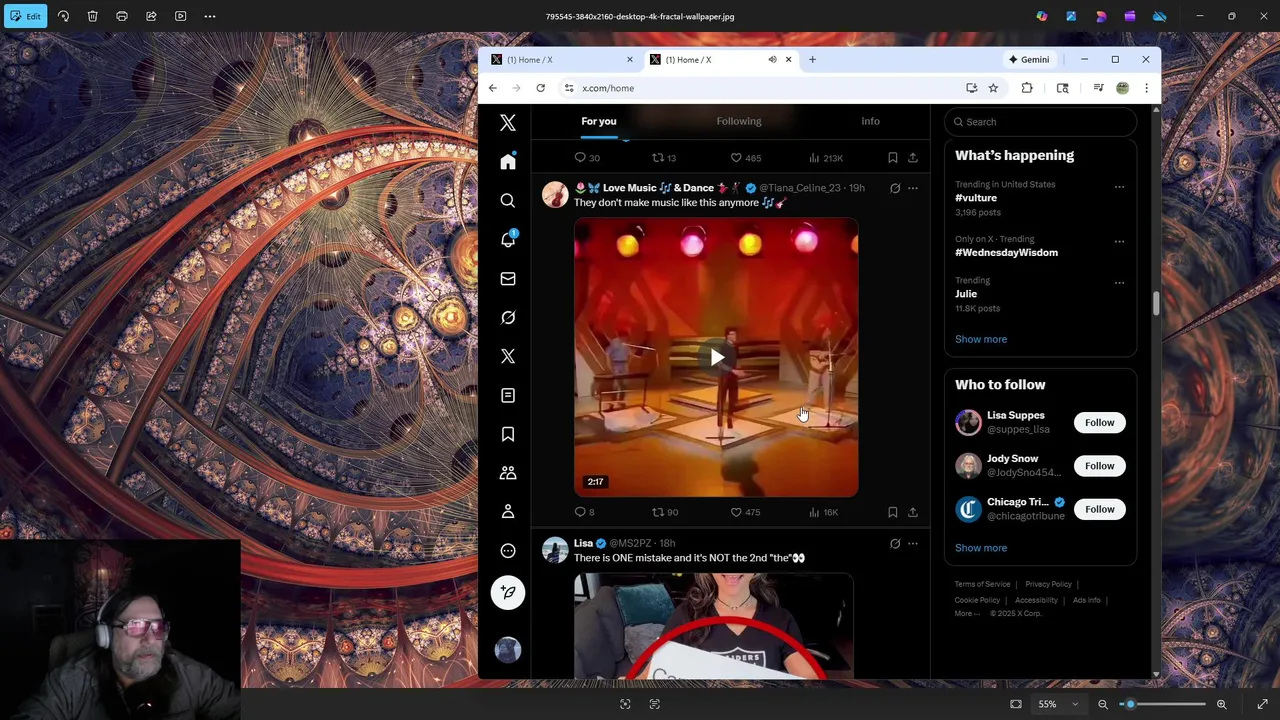The height and width of the screenshot is (720, 1280).
Task: Open the Chrome three-dot menu
Action: (x=1146, y=88)
